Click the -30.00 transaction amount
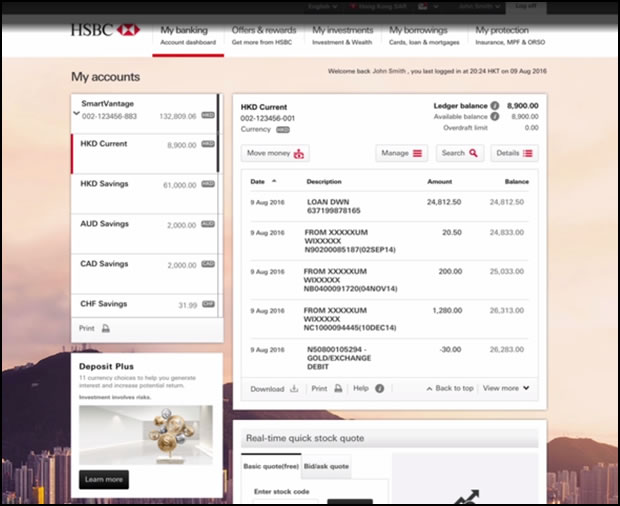 click(450, 349)
